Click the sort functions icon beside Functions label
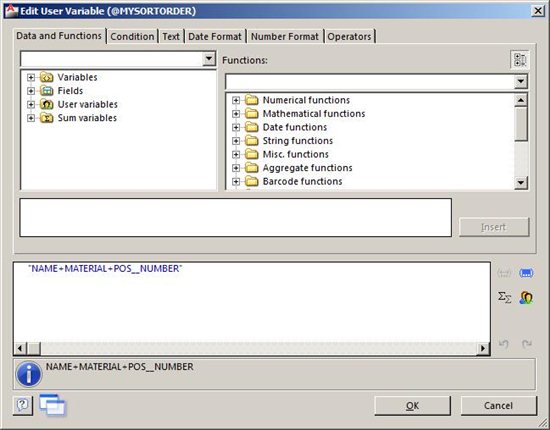550x430 pixels. point(520,60)
